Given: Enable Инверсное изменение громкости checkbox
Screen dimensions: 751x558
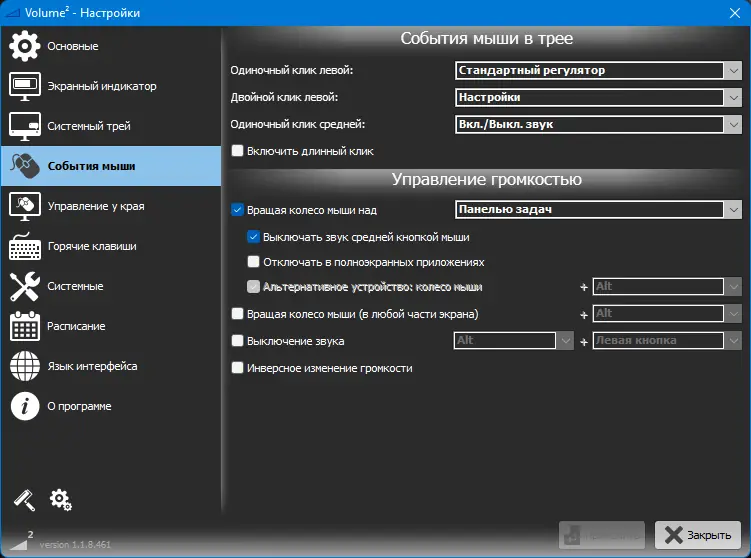Looking at the screenshot, I should (237, 367).
